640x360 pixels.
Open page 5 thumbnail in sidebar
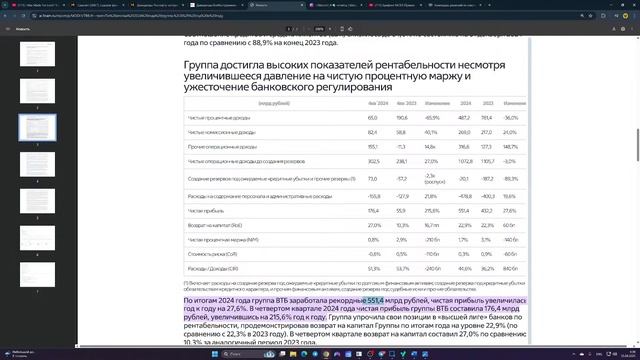(x=37, y=201)
